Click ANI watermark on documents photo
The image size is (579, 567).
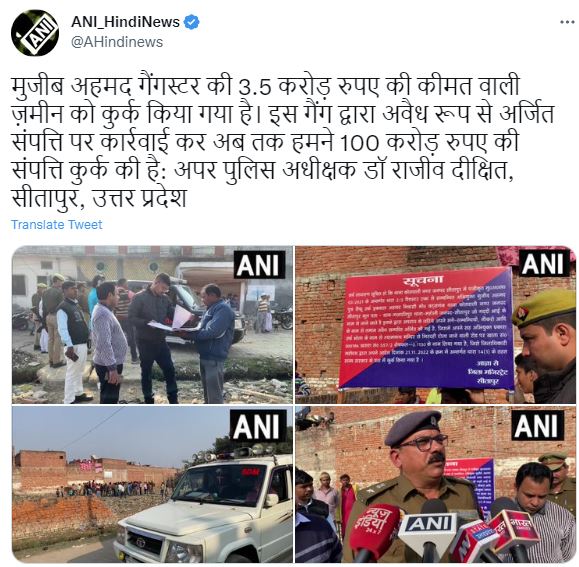[259, 265]
